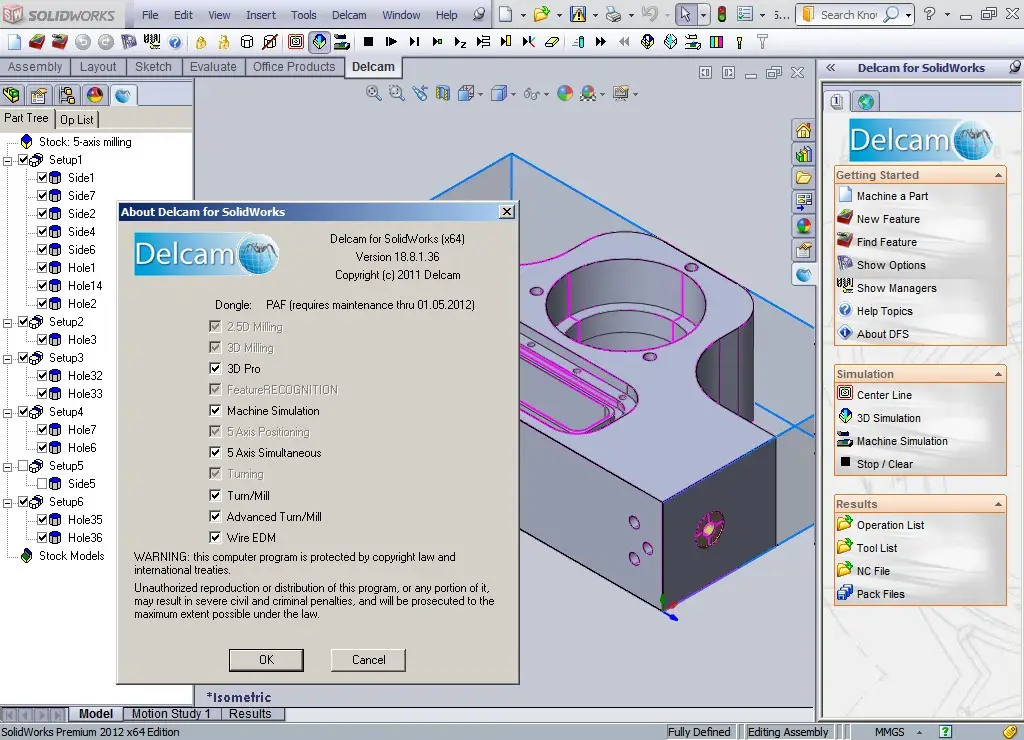
Task: Click the Find Feature icon
Action: (x=845, y=241)
